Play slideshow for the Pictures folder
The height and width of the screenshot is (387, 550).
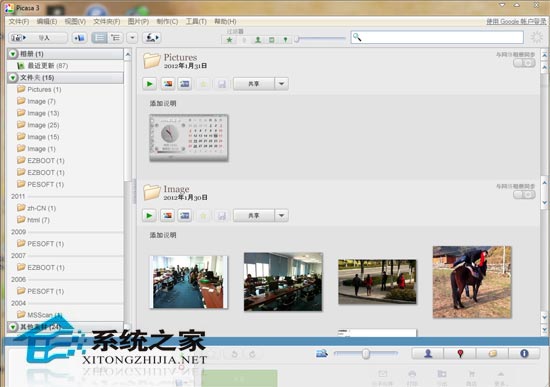[149, 84]
